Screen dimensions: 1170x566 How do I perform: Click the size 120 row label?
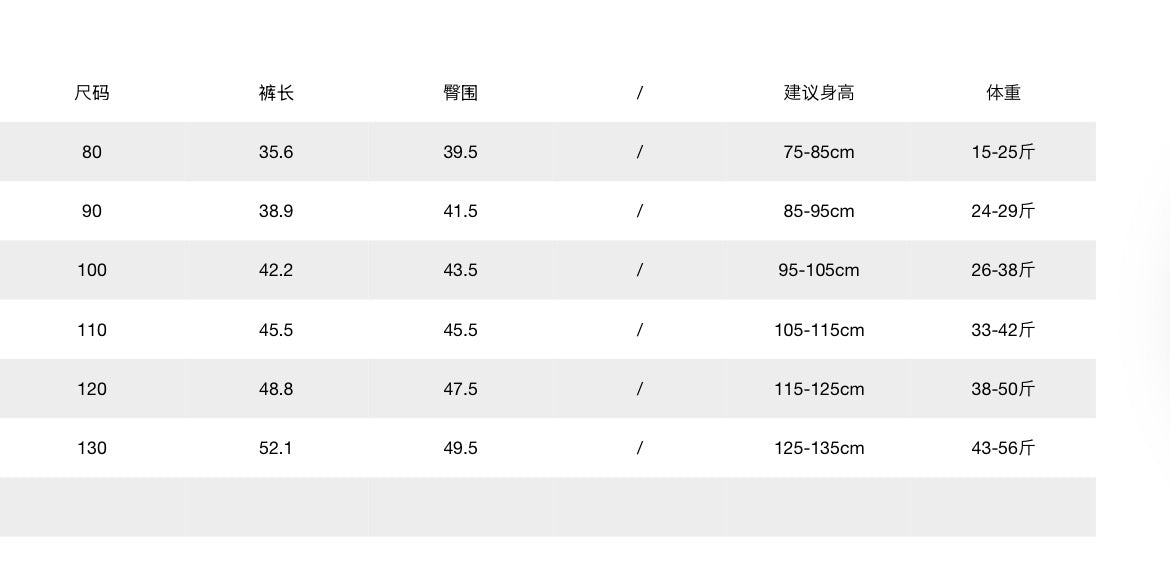point(92,389)
